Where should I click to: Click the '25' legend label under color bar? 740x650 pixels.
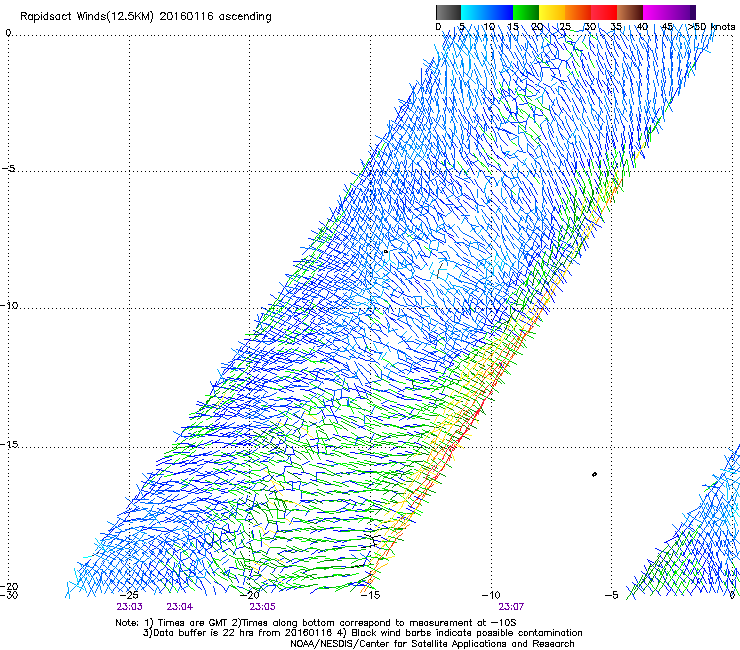(x=564, y=26)
